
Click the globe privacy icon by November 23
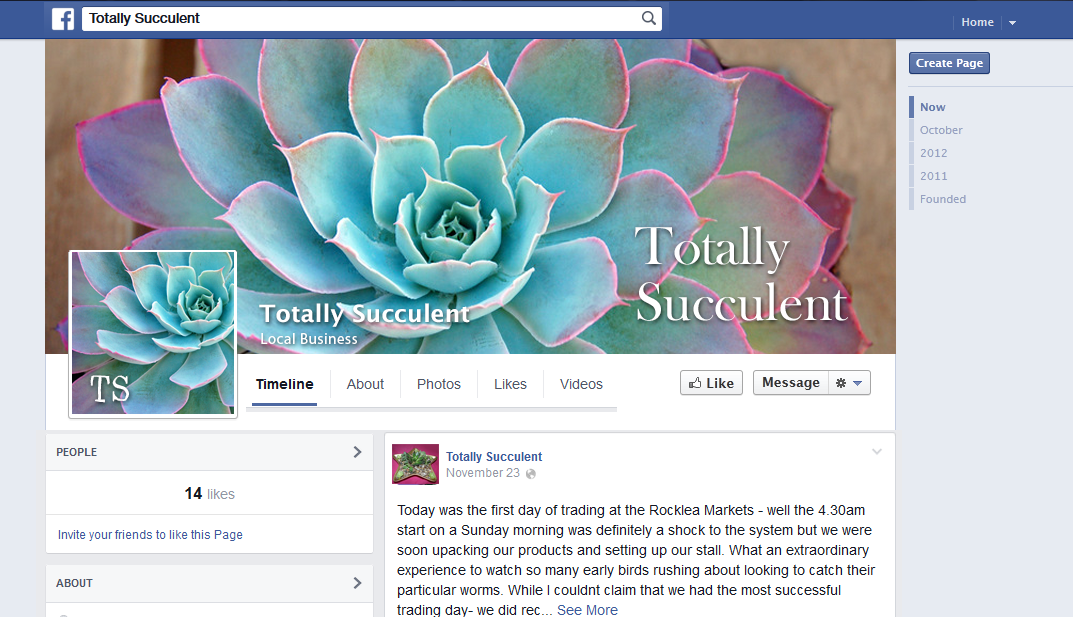click(x=531, y=473)
